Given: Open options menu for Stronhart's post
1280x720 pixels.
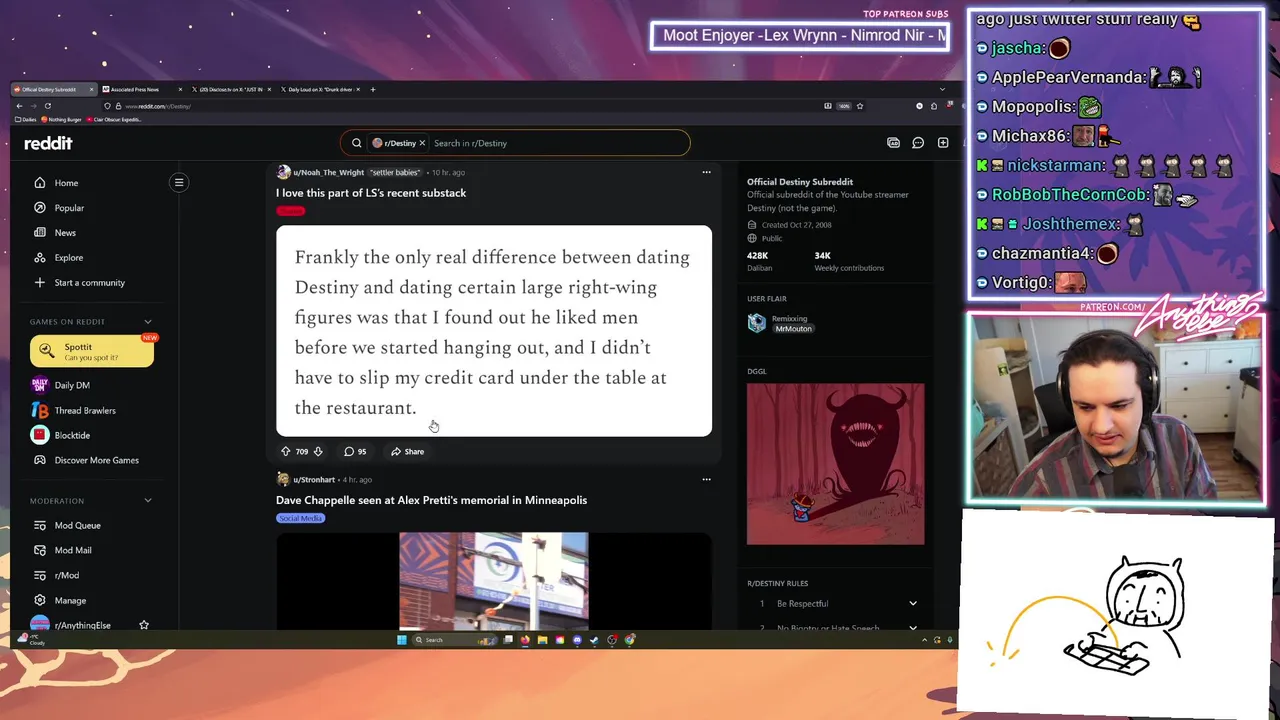Looking at the screenshot, I should point(706,479).
